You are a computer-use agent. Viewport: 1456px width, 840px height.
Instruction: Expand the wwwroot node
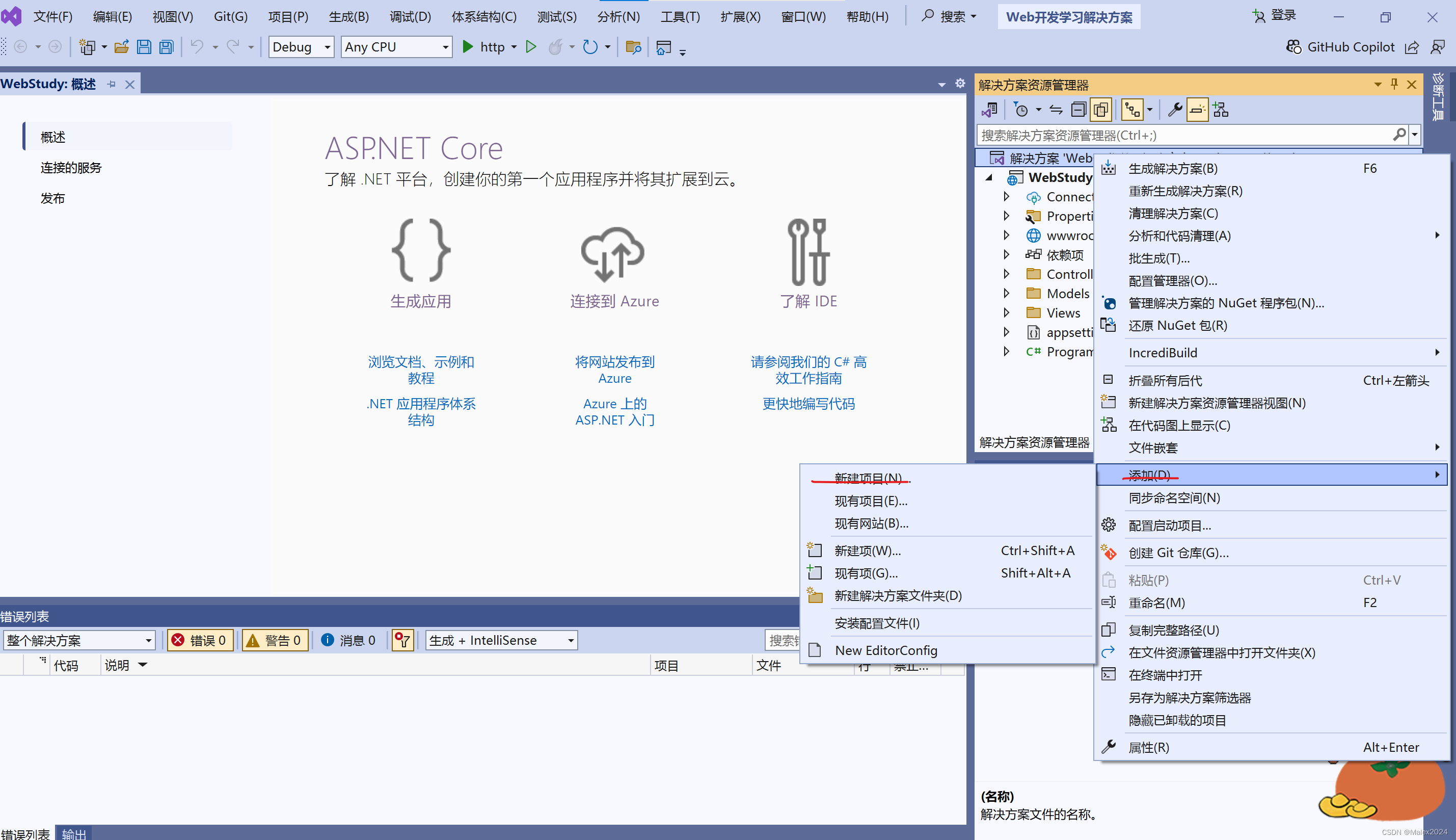point(1007,235)
